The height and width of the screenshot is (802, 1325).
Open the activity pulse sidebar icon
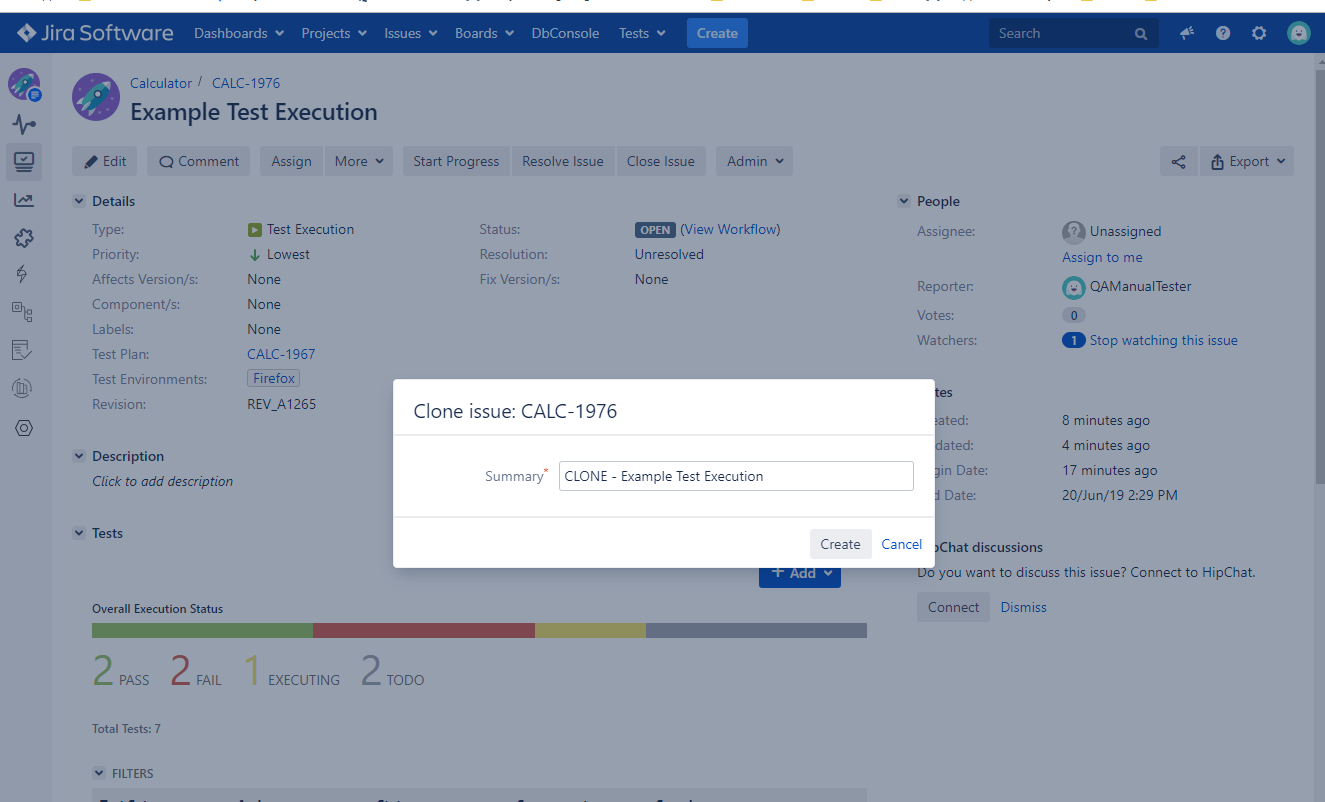24,125
